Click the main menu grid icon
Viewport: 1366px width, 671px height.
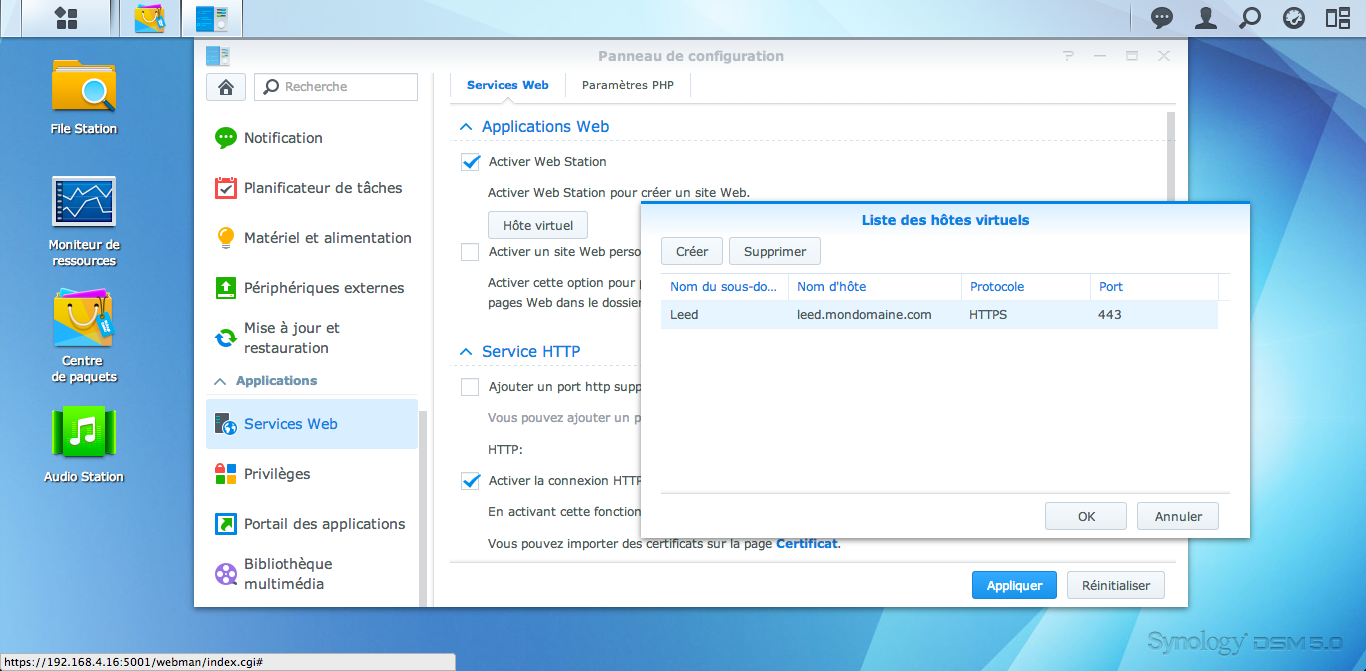66,18
